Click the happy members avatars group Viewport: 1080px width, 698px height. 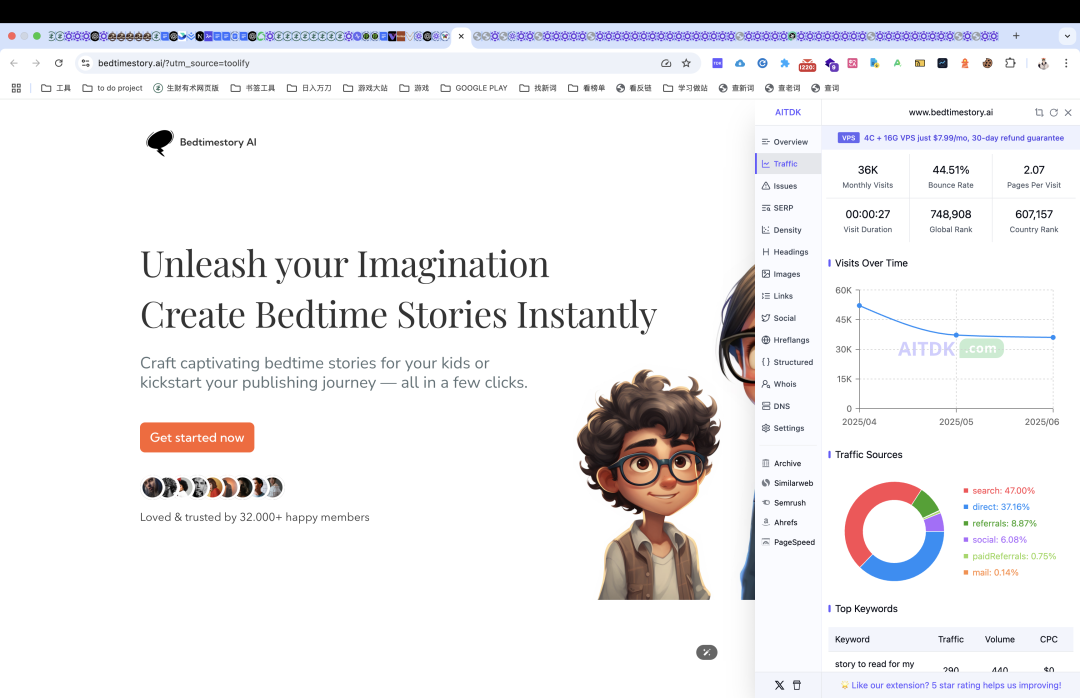pyautogui.click(x=212, y=487)
